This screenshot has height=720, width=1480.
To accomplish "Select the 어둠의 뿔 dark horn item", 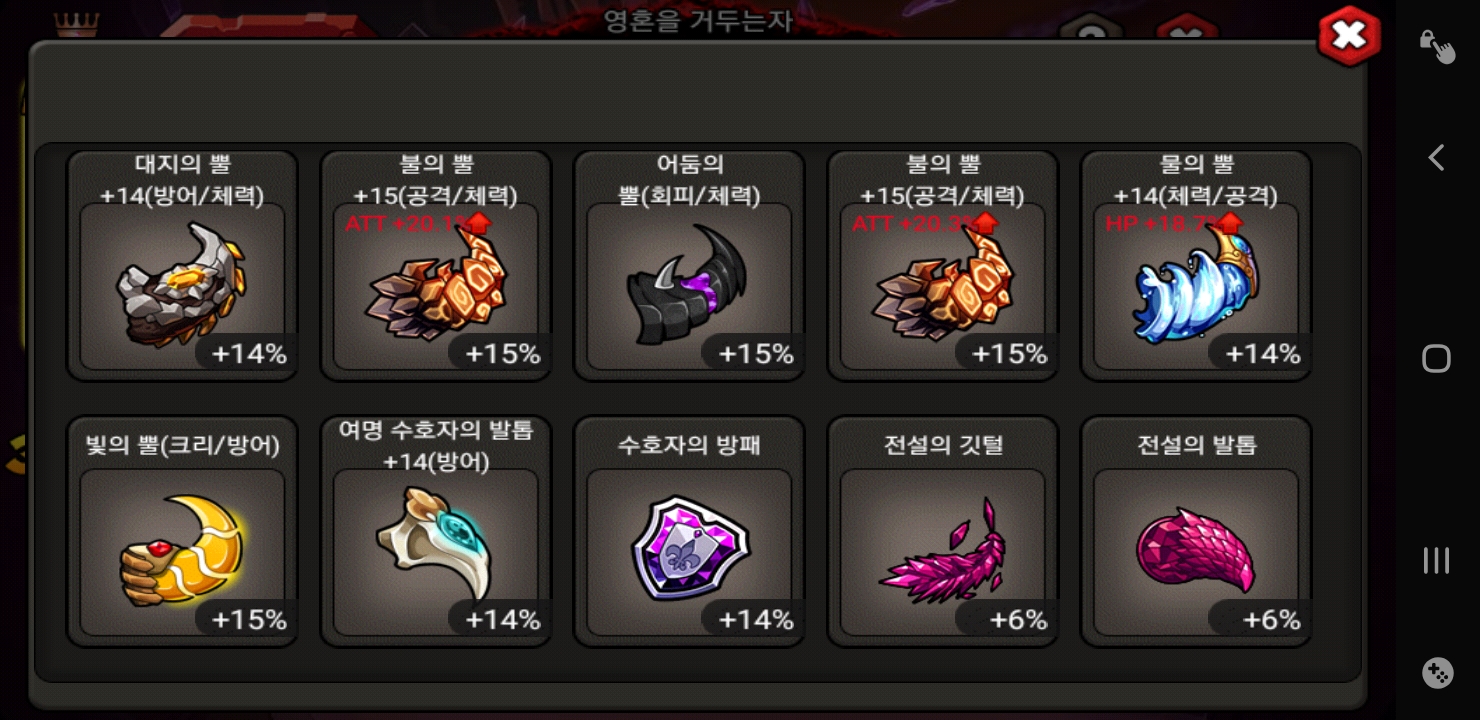I will (689, 266).
